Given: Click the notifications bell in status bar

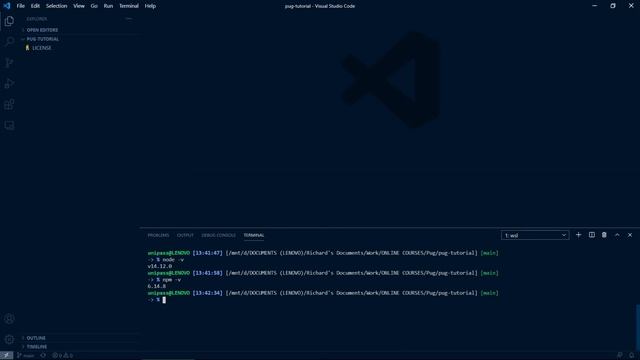Looking at the screenshot, I should point(631,356).
